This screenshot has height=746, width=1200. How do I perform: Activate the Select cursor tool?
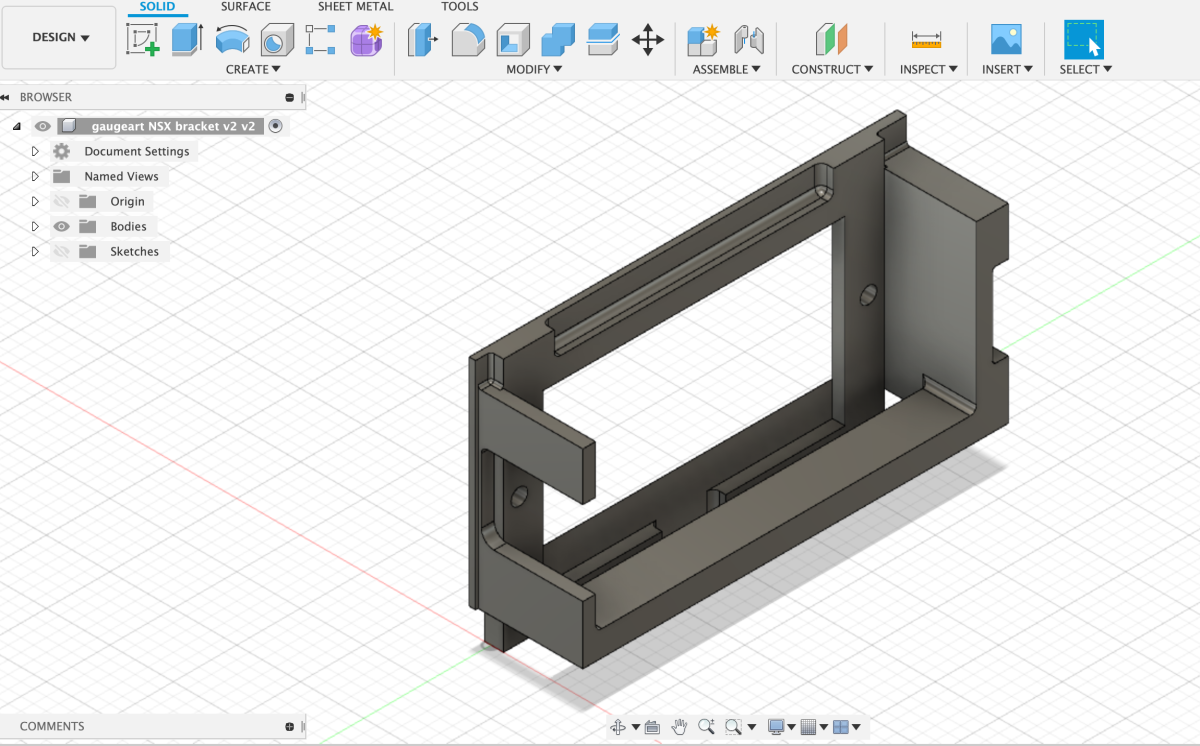pyautogui.click(x=1084, y=40)
